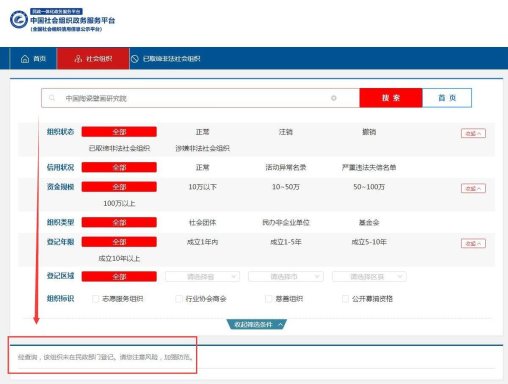Viewport: 508px width, 384px height.
Task: Check the 慈善组织 checkbox
Action: point(268,299)
